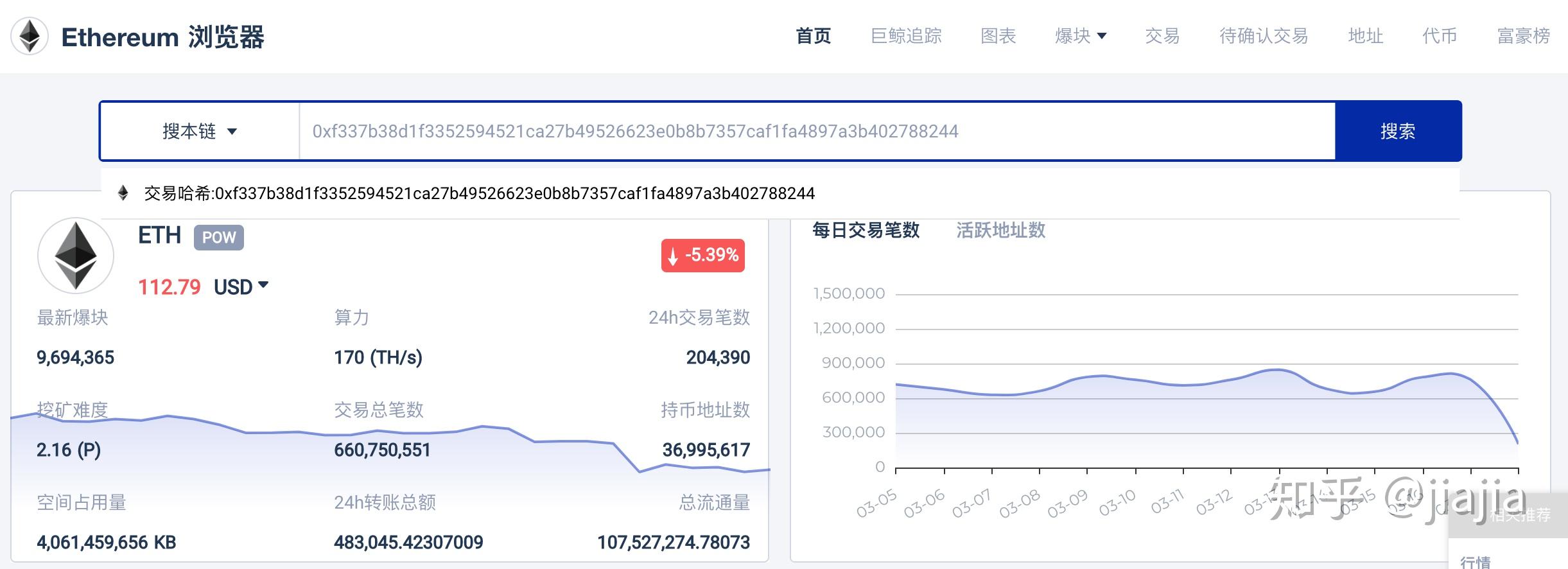This screenshot has height=569, width=1568.
Task: Switch to the 每日交易笔数 chart tab
Action: [x=866, y=230]
